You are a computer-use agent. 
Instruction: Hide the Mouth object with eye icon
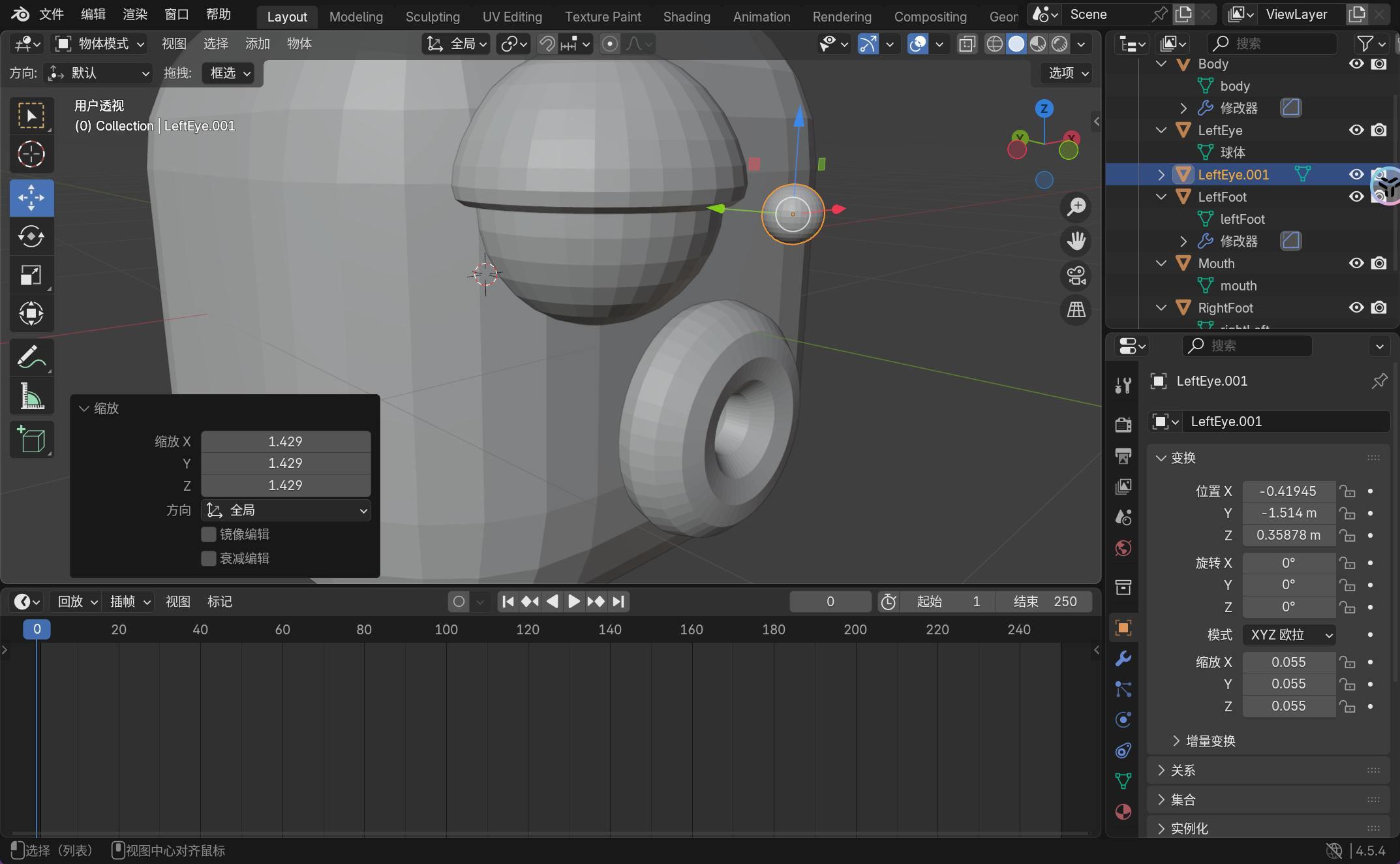[x=1356, y=263]
